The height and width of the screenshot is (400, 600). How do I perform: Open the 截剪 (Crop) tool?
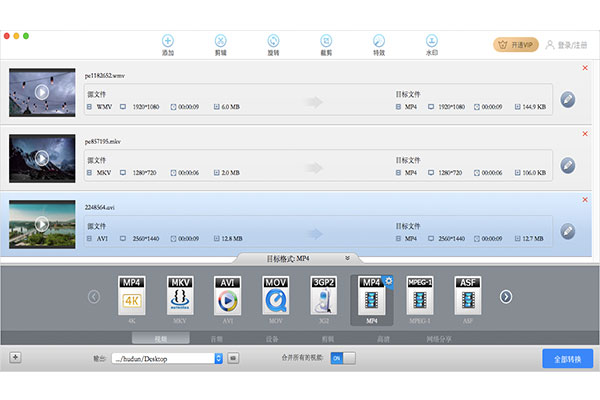(326, 42)
